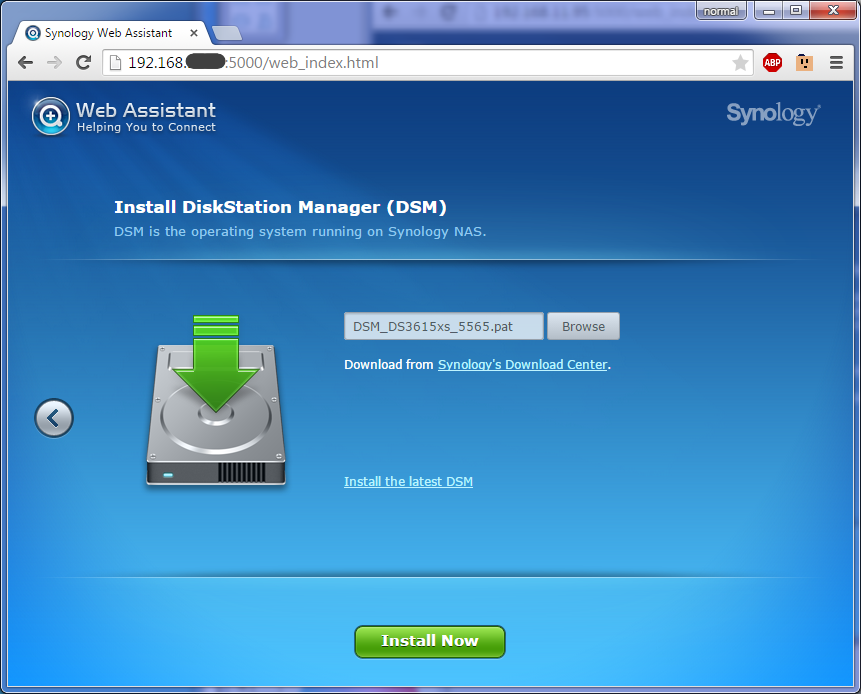Click the browser back arrow button

tap(26, 63)
